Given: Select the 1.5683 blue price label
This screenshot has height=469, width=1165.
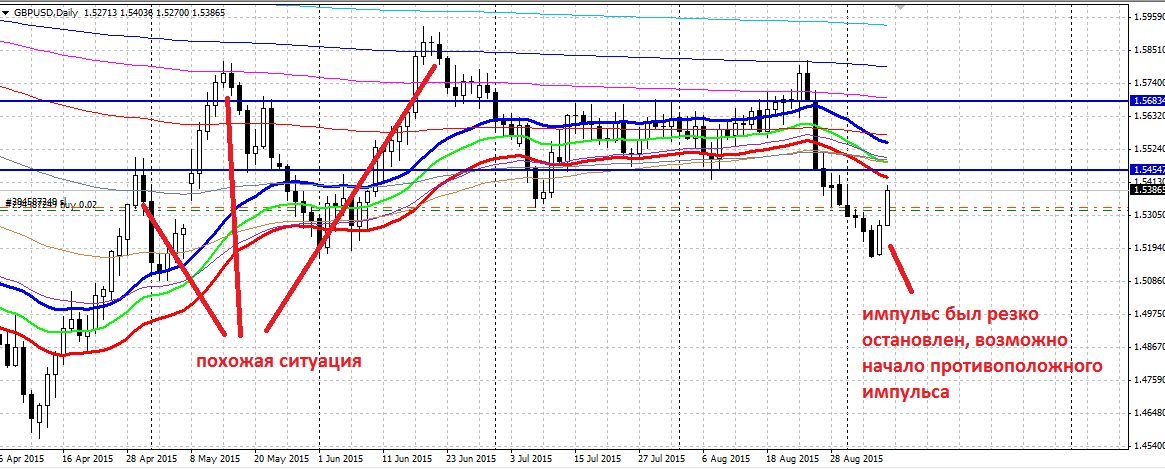Looking at the screenshot, I should 1146,100.
